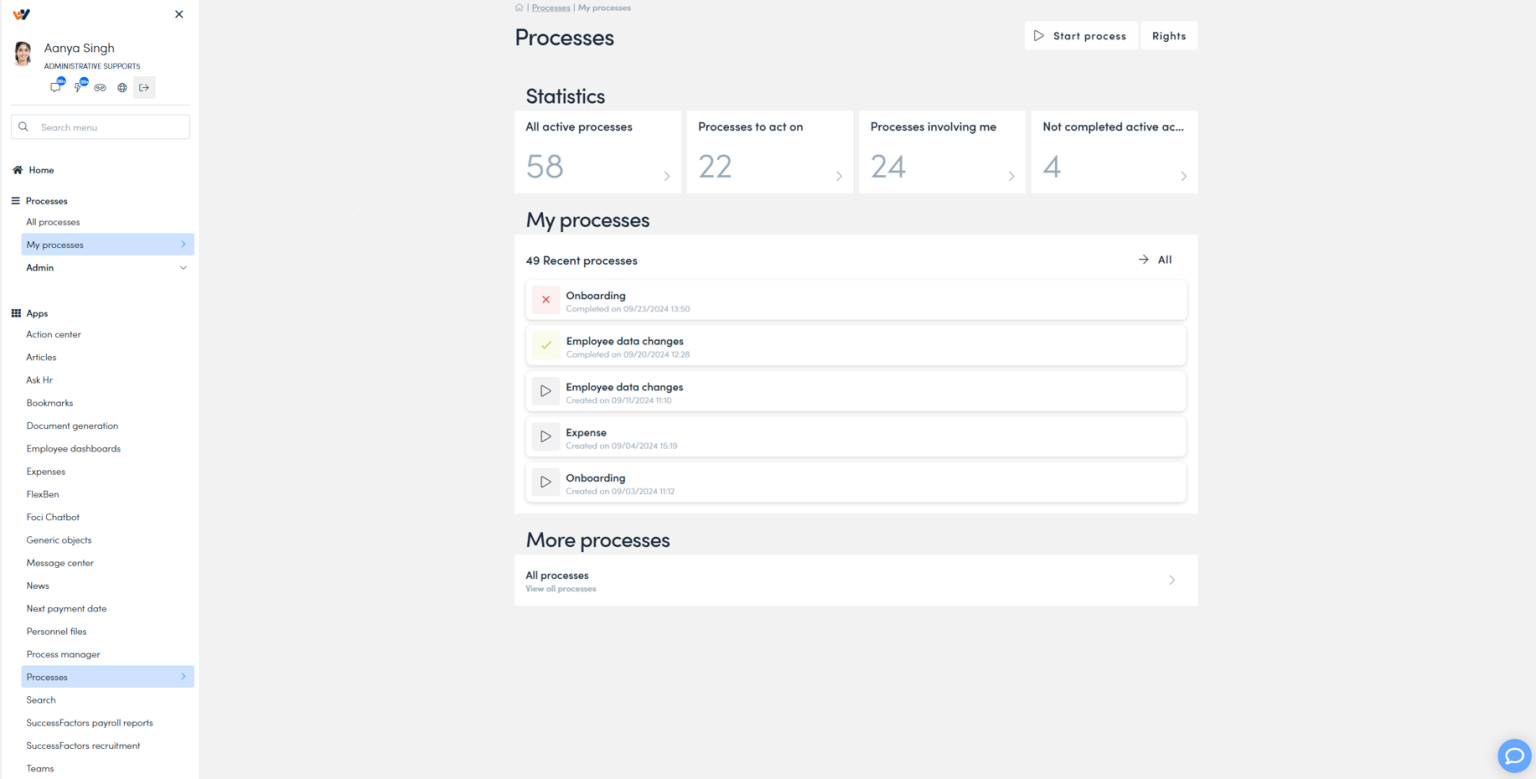
Task: Open the globe language icon
Action: [x=121, y=87]
